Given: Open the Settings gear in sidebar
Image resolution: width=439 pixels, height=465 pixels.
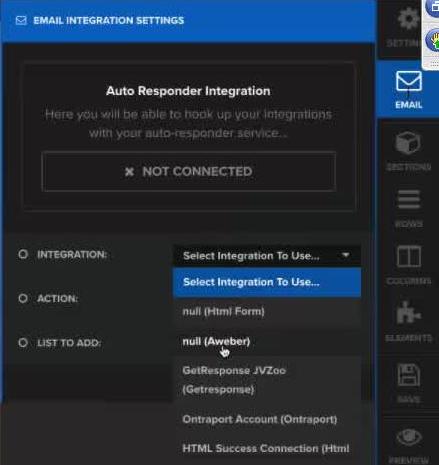Looking at the screenshot, I should tap(408, 18).
